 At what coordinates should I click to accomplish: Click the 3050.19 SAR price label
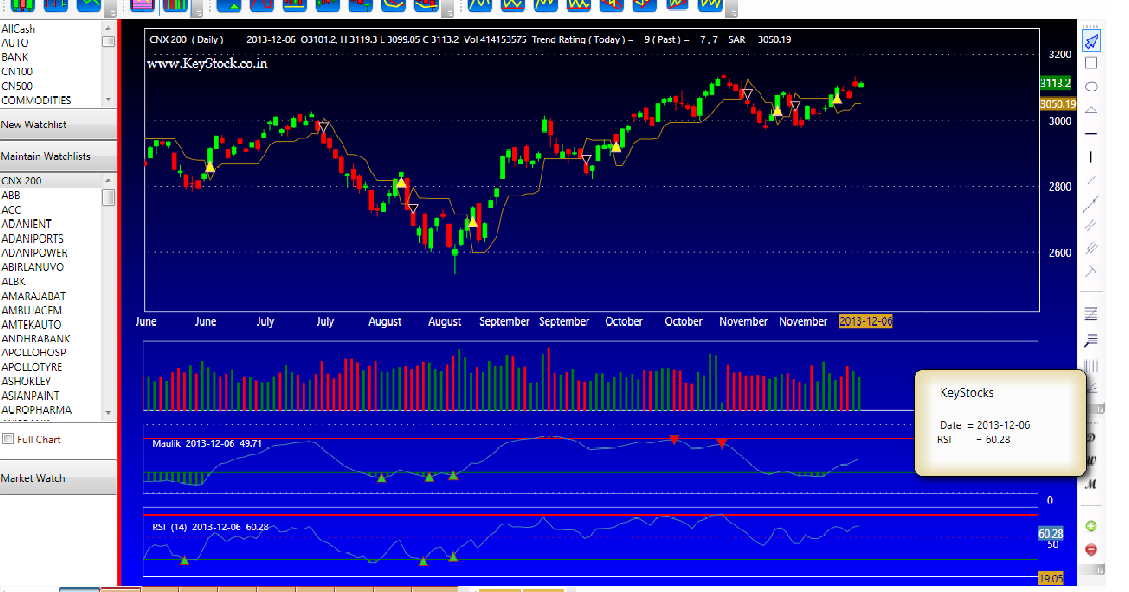[1058, 104]
